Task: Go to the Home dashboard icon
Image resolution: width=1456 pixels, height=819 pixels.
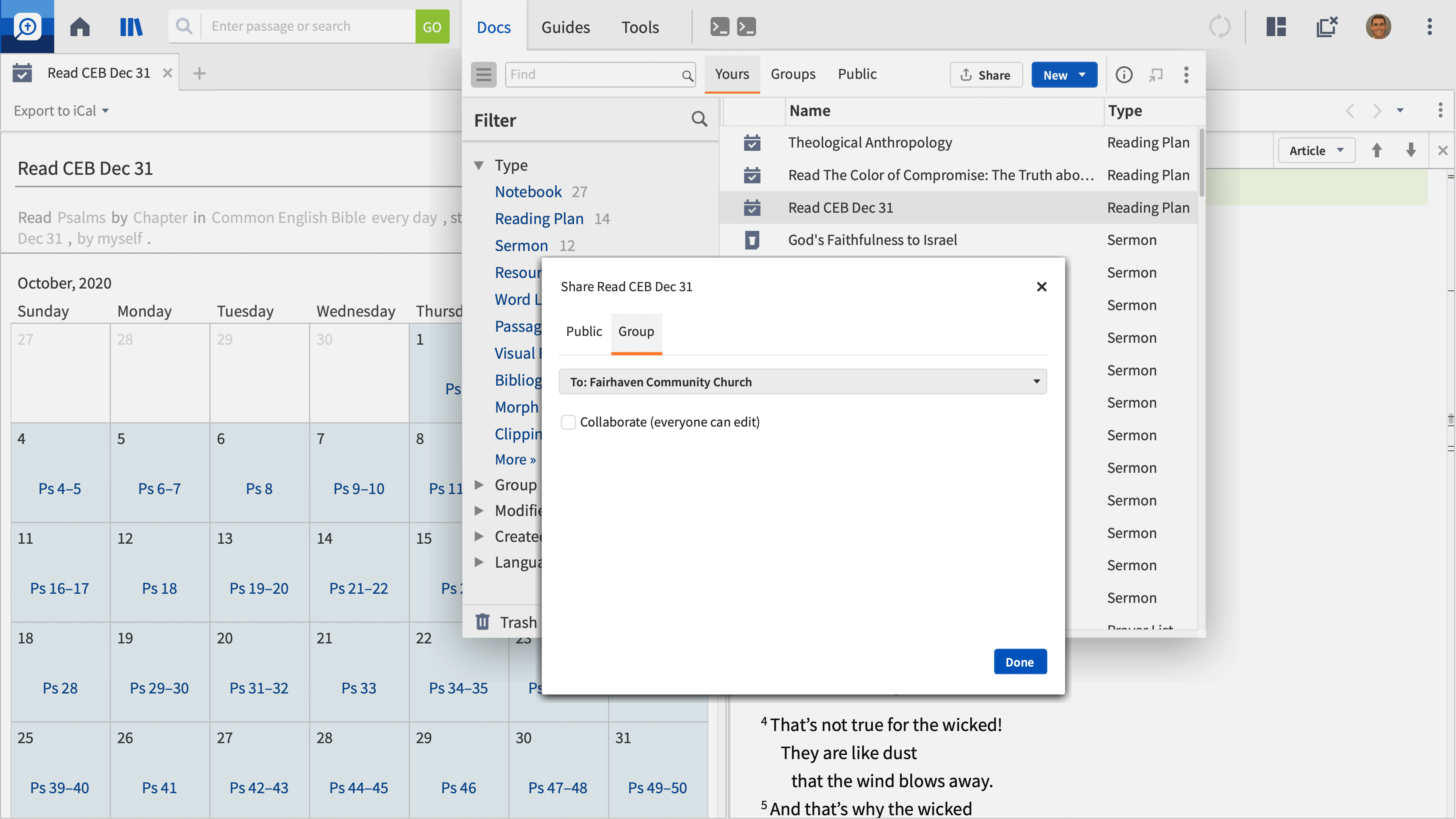Action: (x=80, y=27)
